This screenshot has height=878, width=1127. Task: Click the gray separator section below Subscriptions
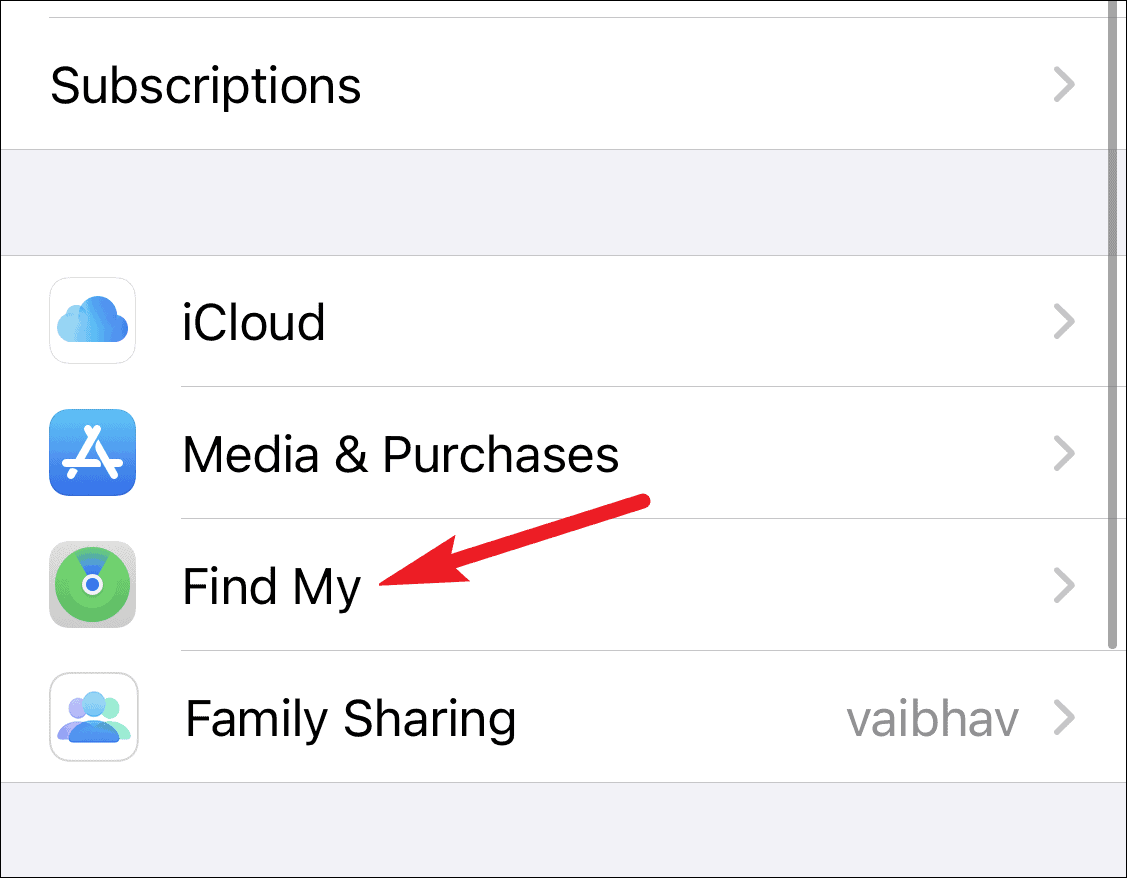[553, 203]
